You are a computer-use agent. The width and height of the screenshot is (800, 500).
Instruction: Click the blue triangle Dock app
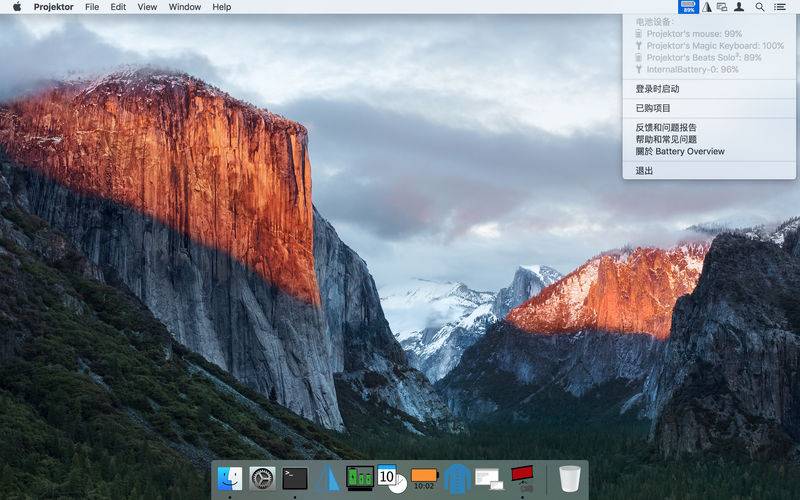point(328,479)
